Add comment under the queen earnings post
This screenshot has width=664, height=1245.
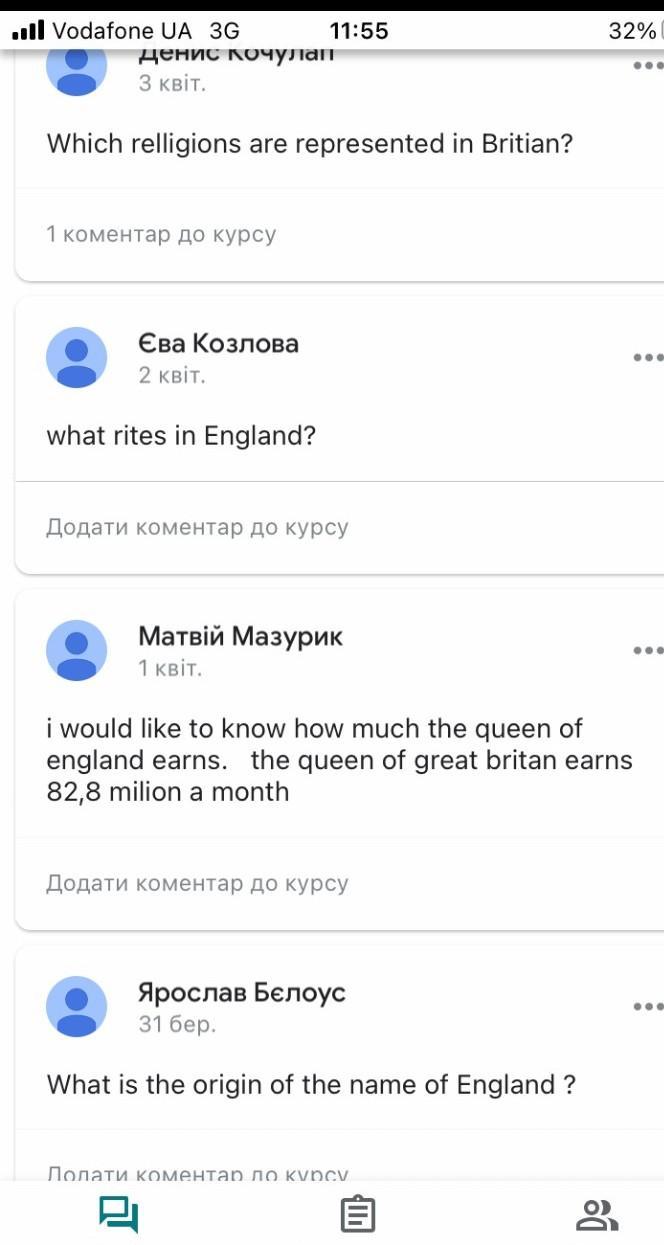(197, 883)
